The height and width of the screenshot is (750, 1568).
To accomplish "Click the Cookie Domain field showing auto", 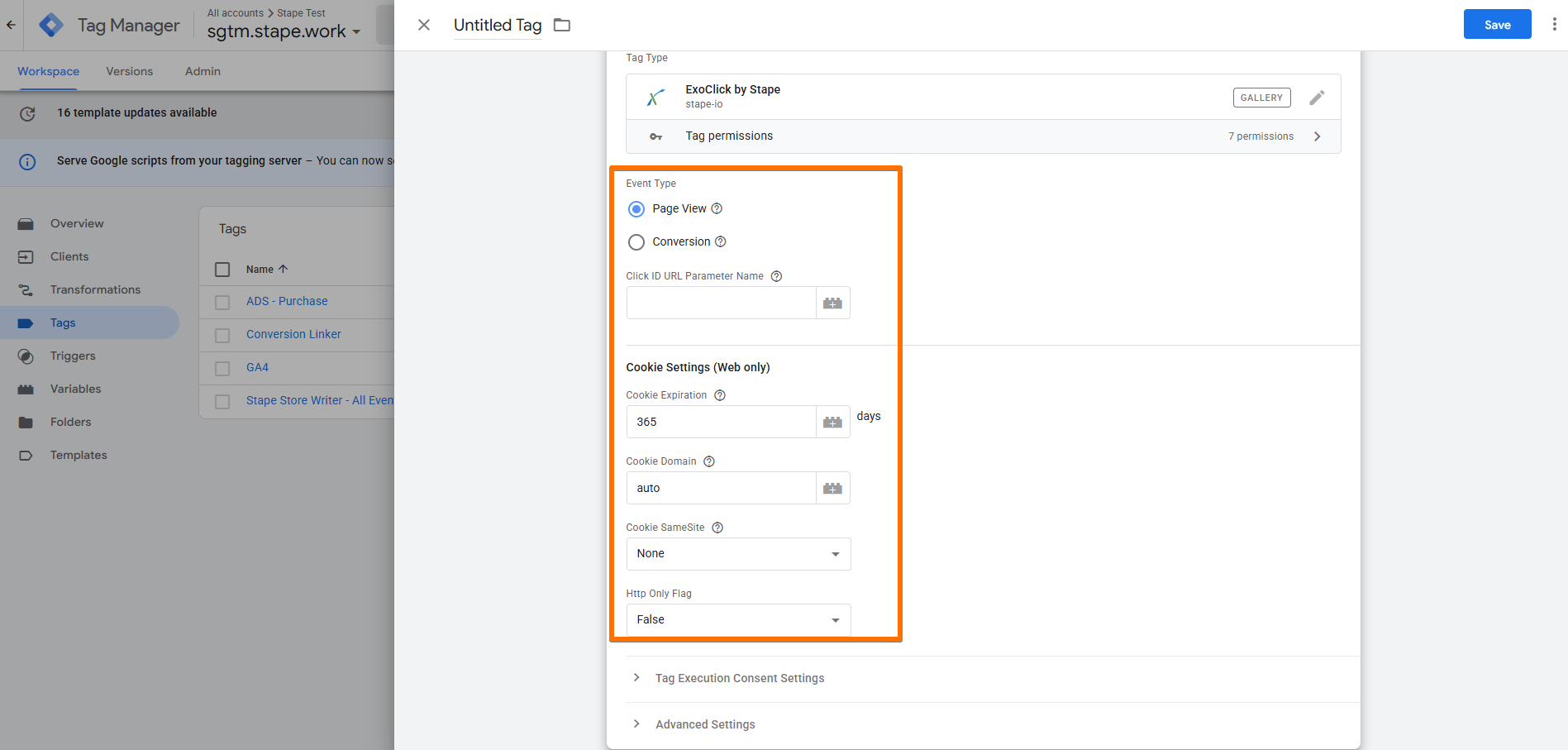I will (721, 489).
